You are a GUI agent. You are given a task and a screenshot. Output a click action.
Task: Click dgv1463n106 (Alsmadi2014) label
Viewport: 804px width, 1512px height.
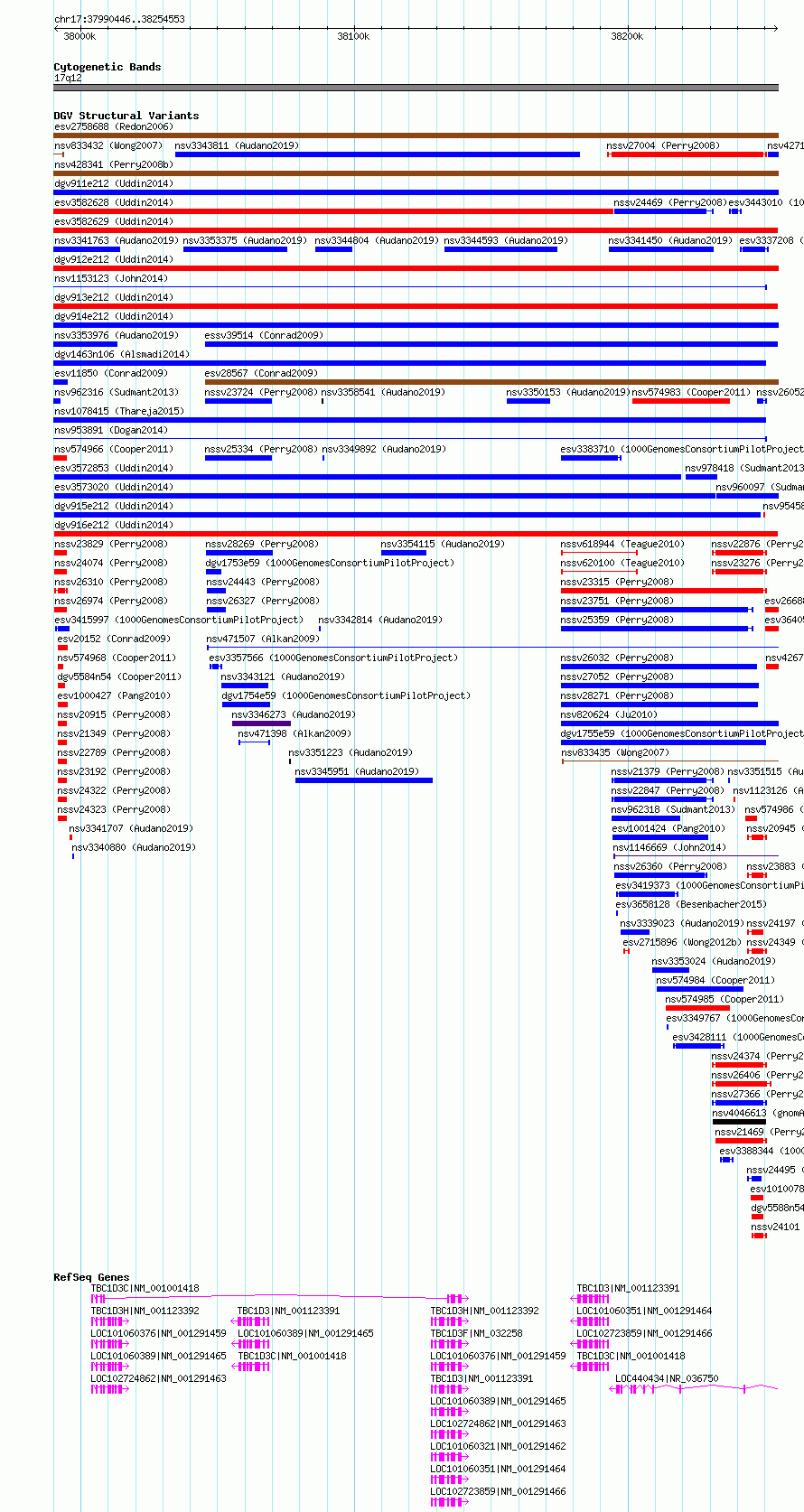(122, 354)
